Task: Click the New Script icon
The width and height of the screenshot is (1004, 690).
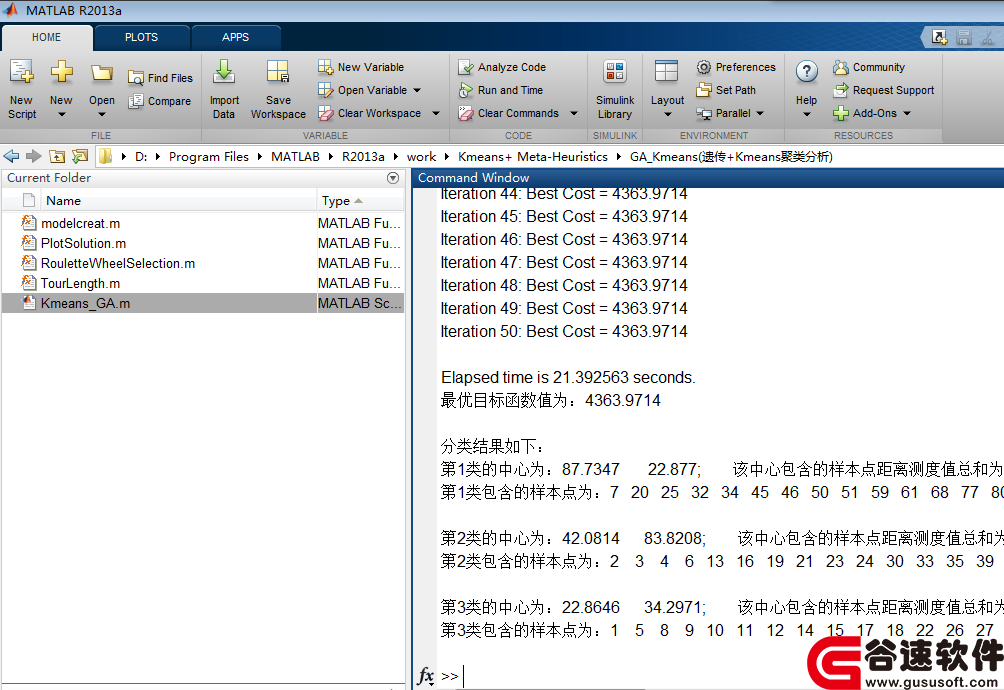Action: [22, 72]
